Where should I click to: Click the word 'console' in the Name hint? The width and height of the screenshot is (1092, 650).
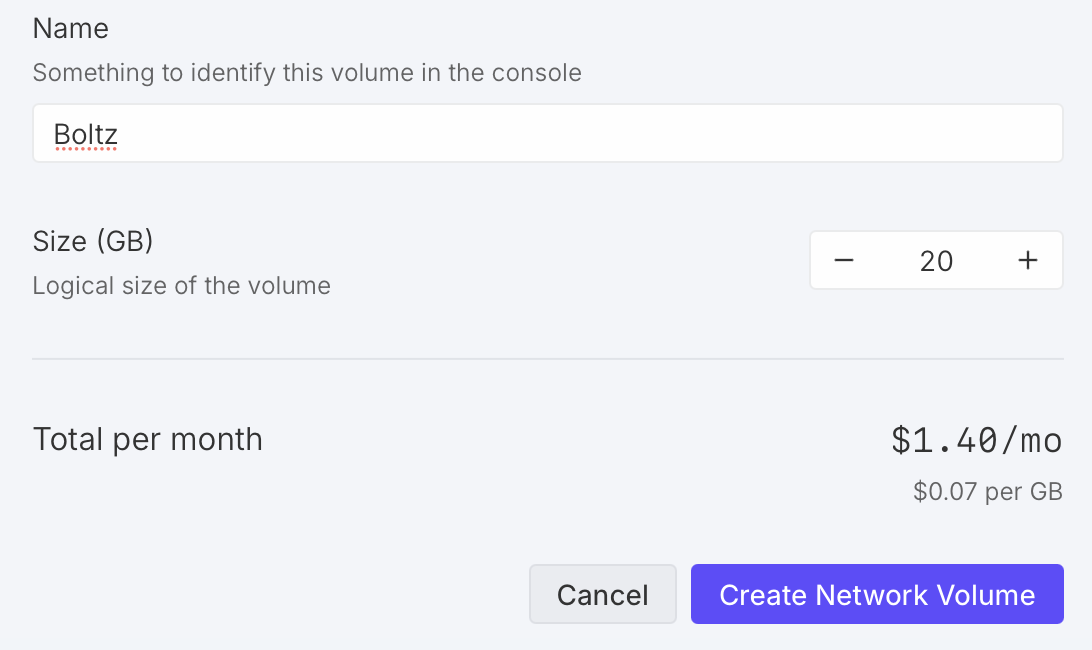[543, 73]
